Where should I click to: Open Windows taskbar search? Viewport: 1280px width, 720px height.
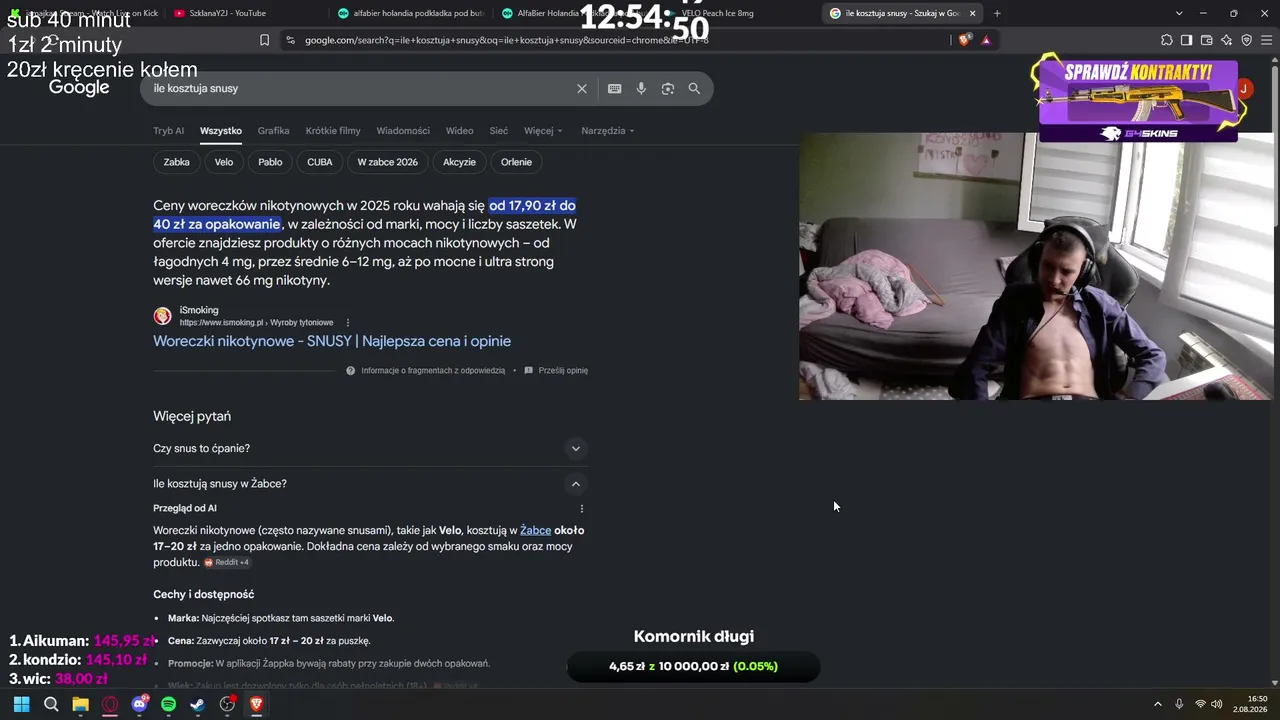point(51,704)
